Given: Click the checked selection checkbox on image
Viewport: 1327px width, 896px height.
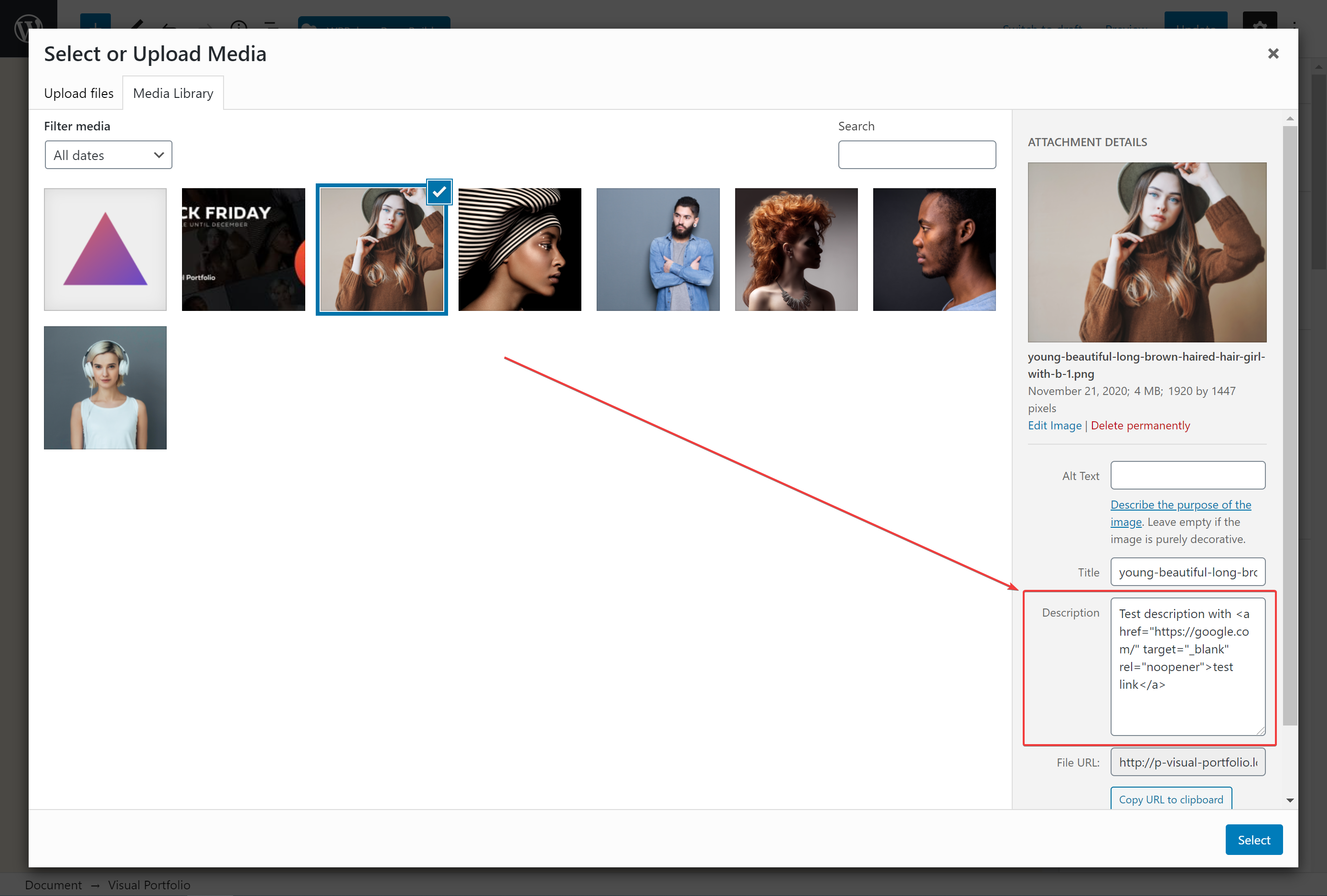Looking at the screenshot, I should click(x=439, y=193).
